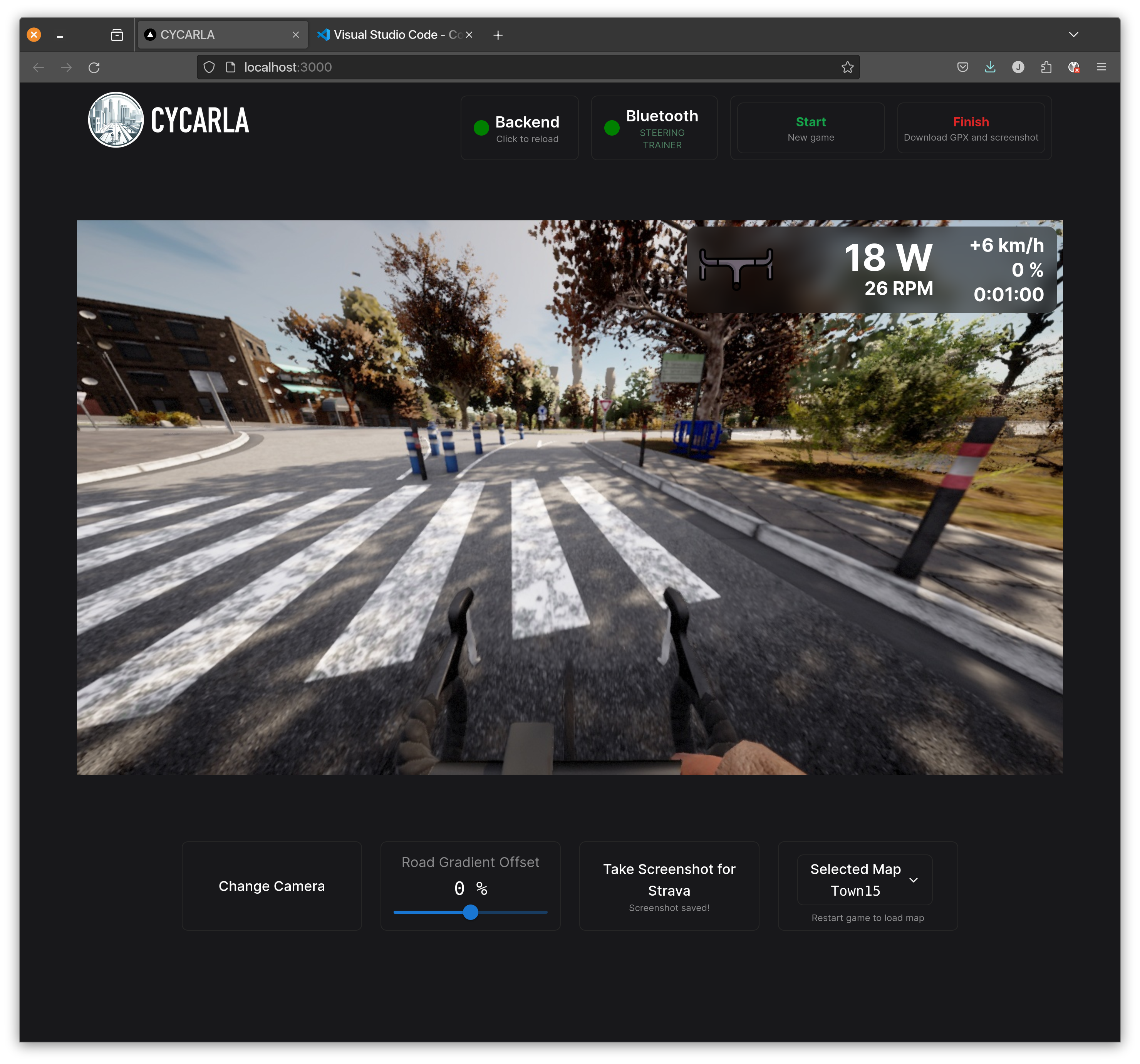Image resolution: width=1140 pixels, height=1064 pixels.
Task: Click the CYCARLA round logo image
Action: [116, 120]
